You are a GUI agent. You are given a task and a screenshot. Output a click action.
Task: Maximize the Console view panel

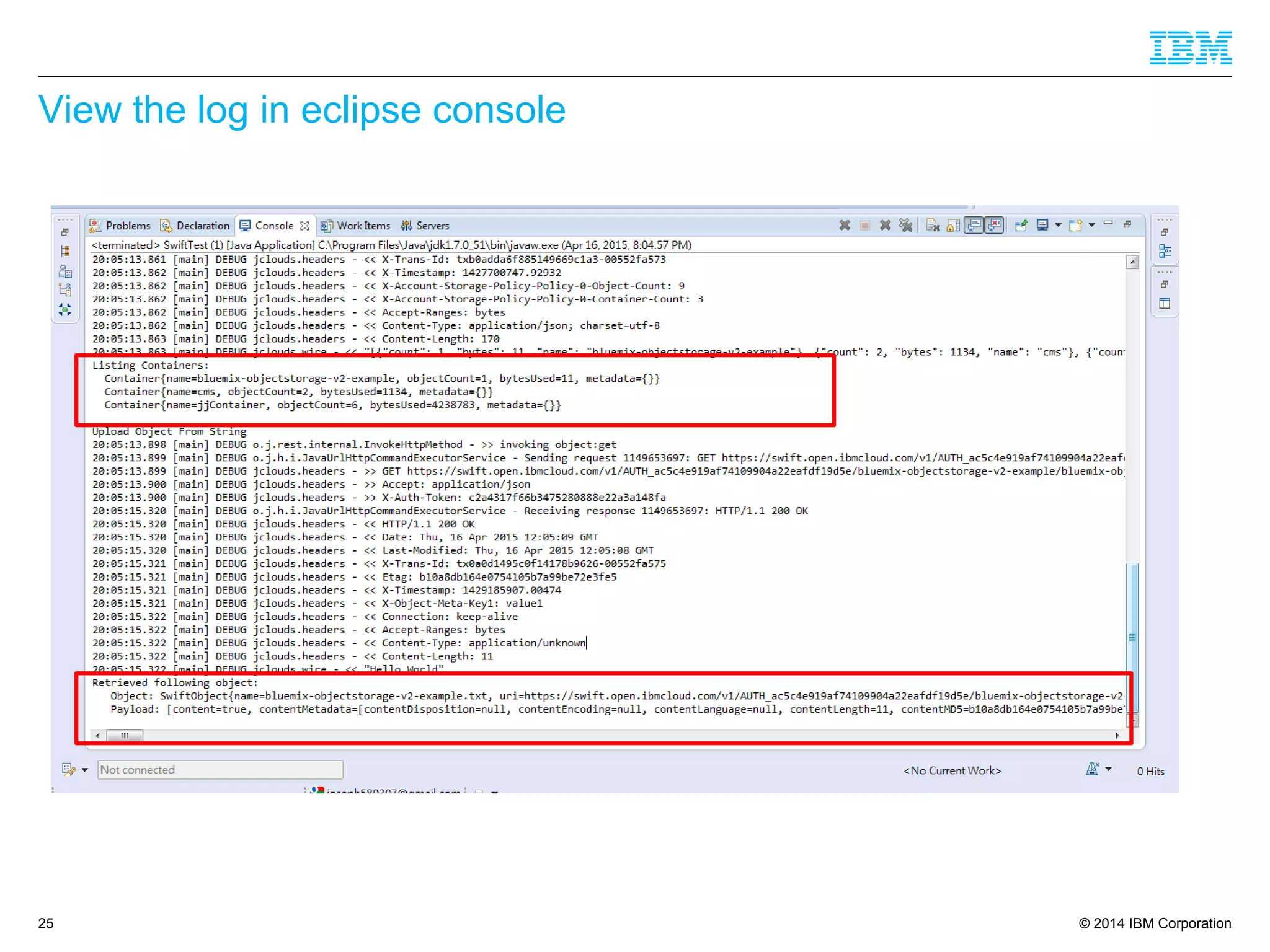[x=1128, y=224]
